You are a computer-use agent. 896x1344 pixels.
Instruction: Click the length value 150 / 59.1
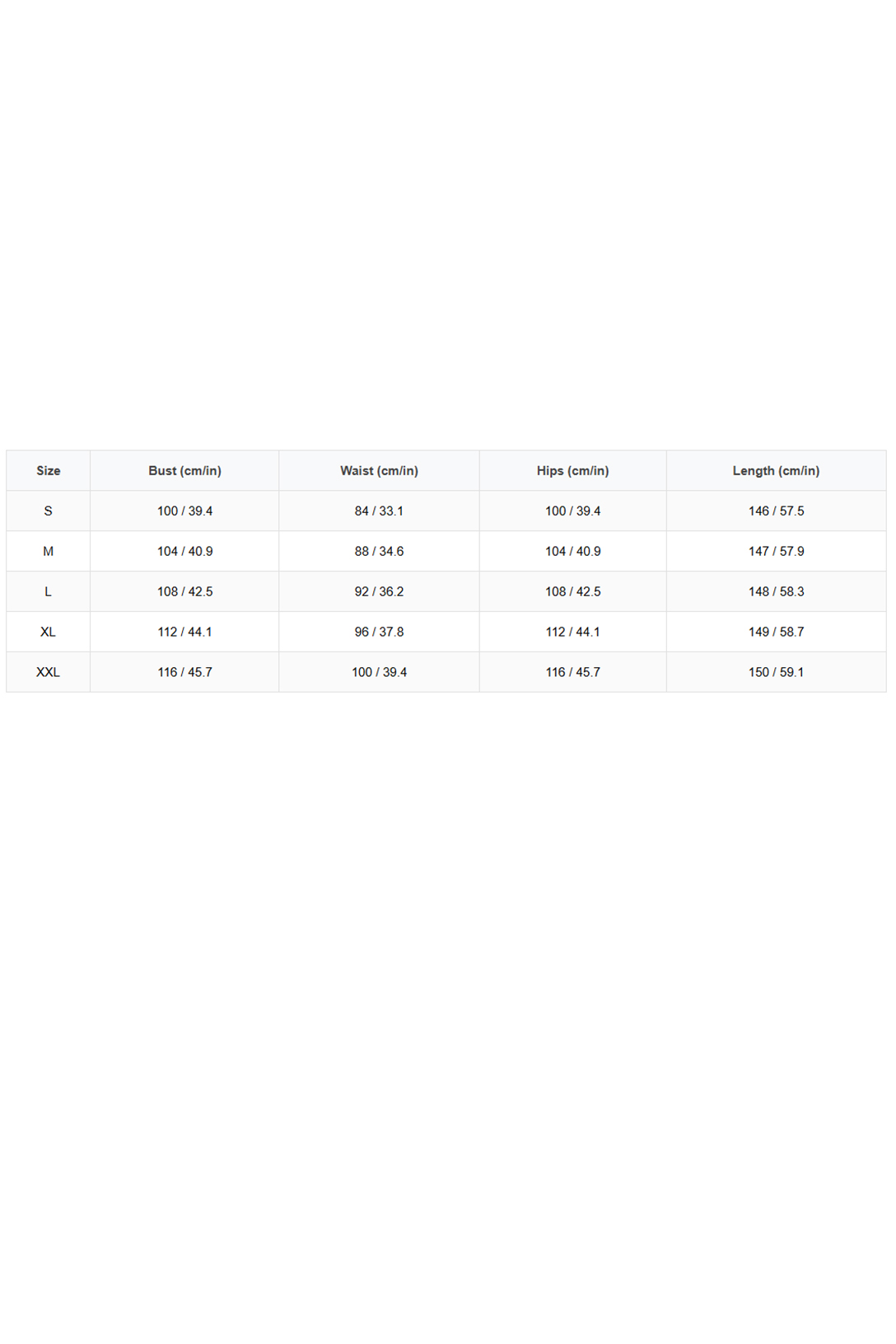coord(776,673)
